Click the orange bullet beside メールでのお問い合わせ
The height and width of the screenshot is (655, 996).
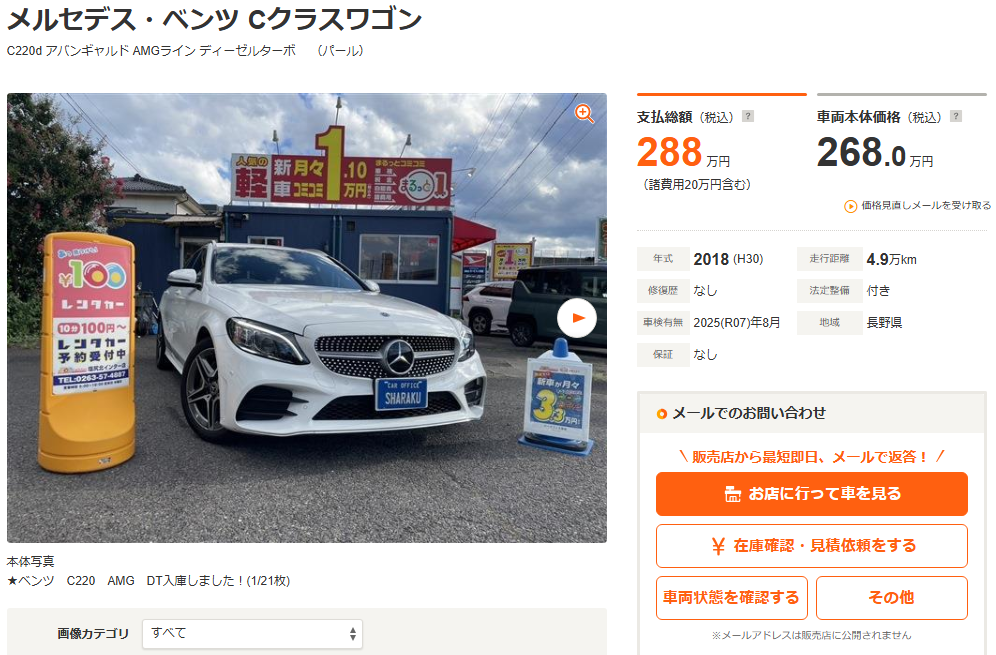[x=661, y=414]
